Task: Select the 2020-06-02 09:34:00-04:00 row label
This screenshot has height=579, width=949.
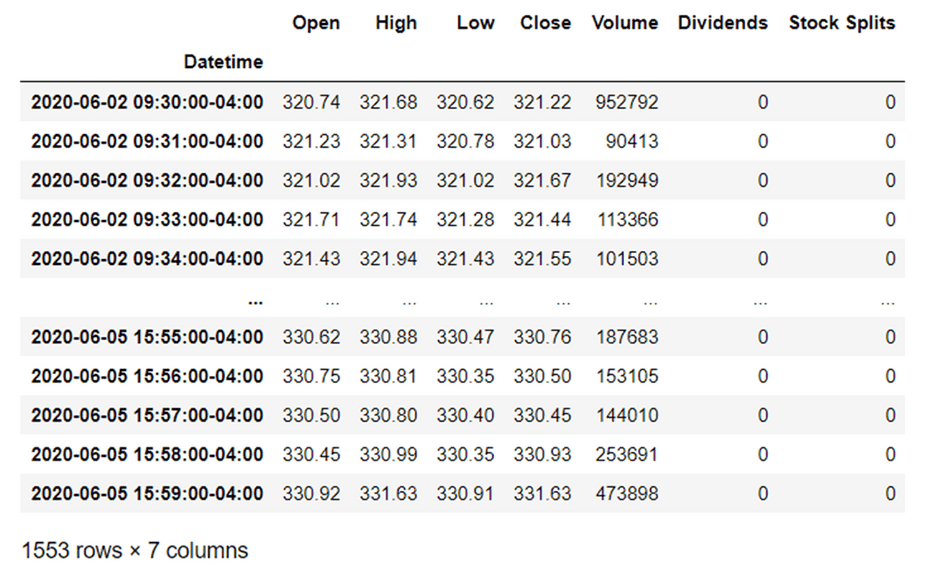Action: click(147, 259)
